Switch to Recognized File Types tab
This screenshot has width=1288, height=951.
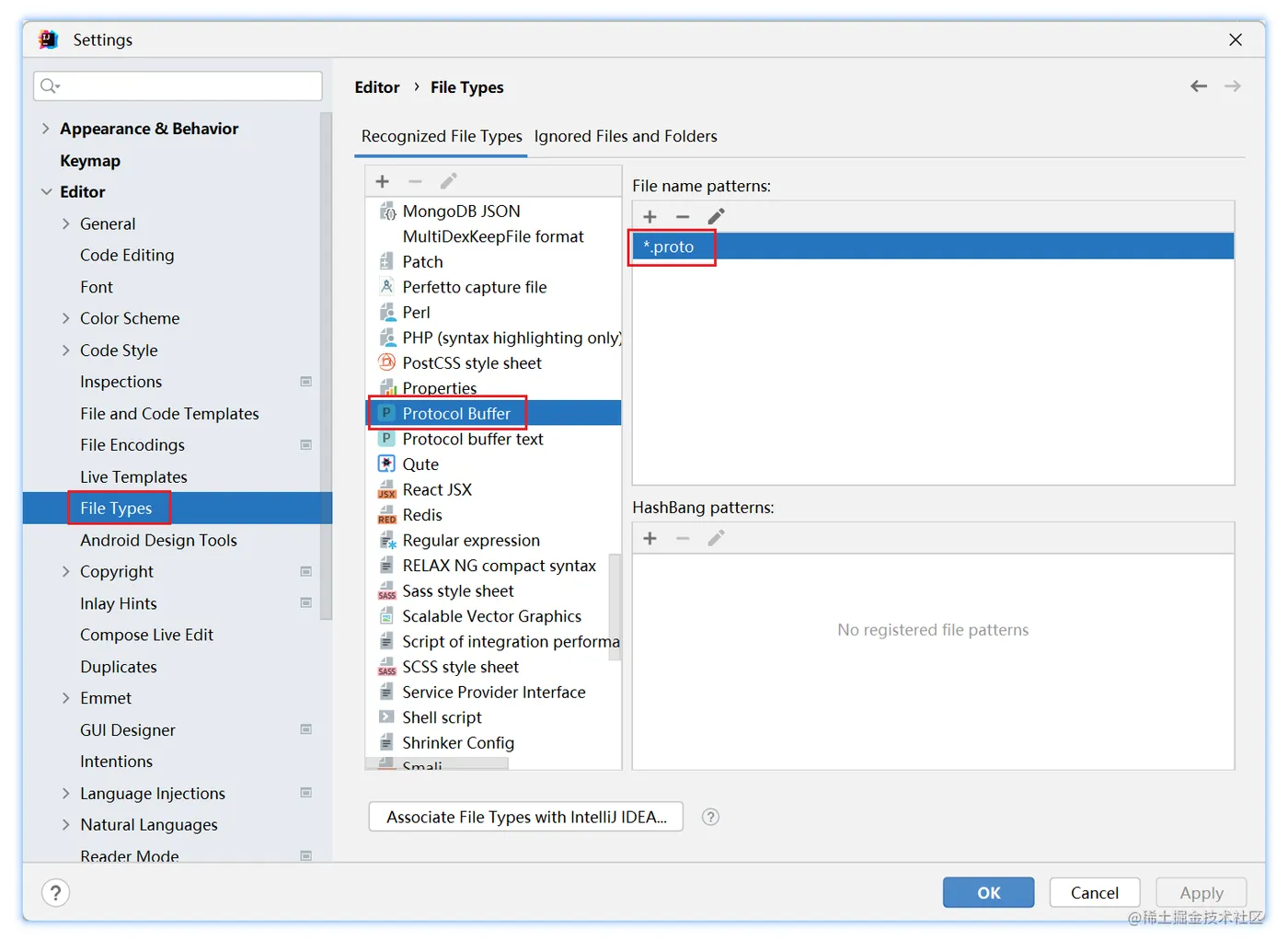pyautogui.click(x=442, y=136)
